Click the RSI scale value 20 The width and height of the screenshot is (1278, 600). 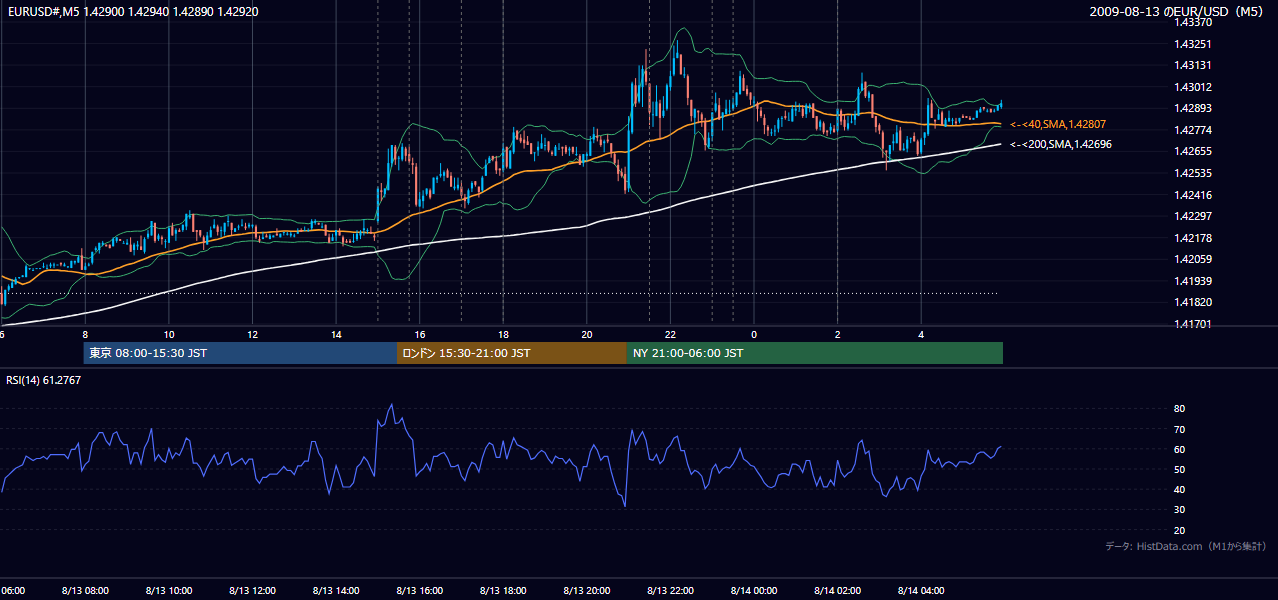[x=1179, y=530]
